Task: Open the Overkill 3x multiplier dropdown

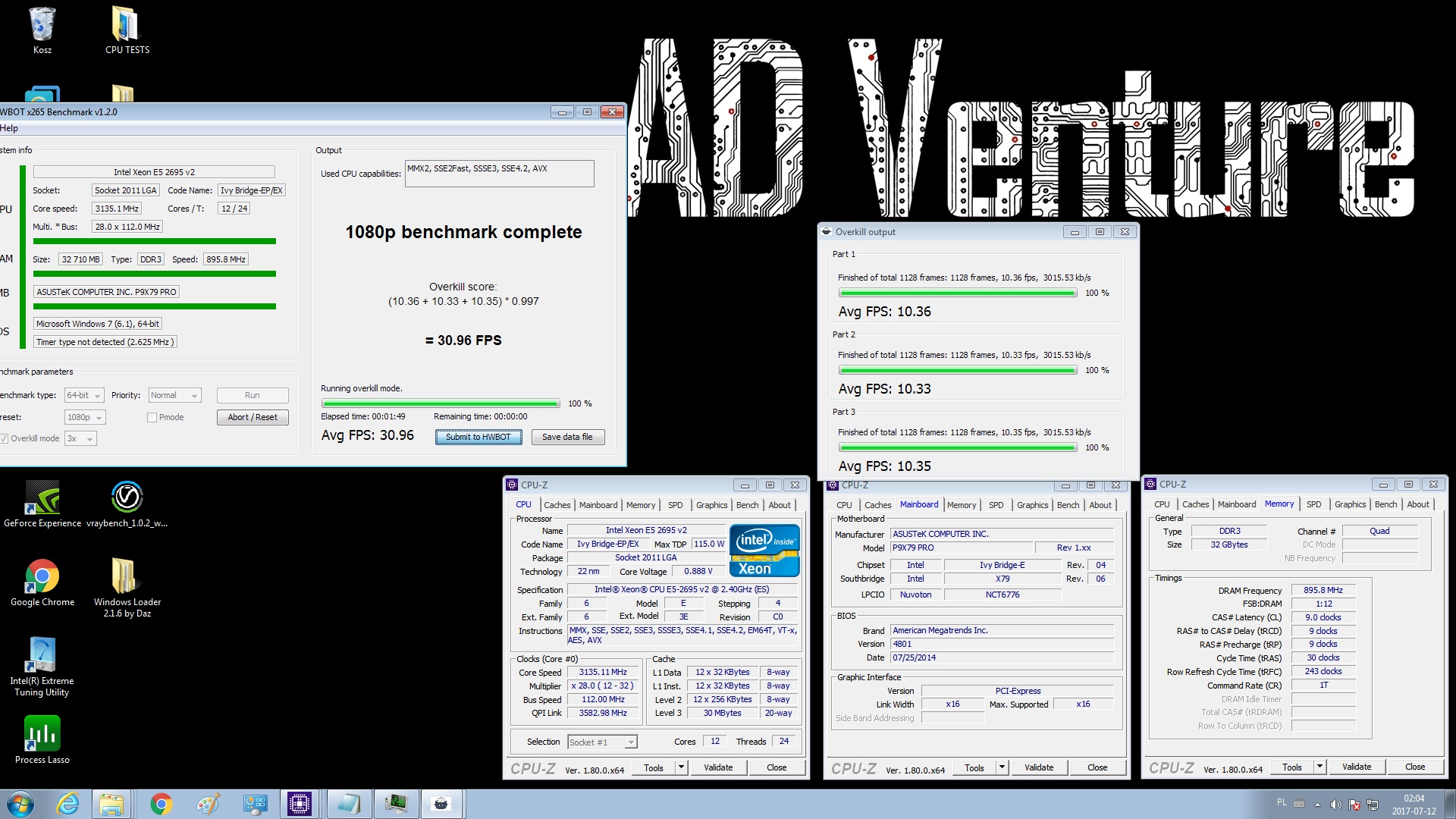Action: pos(80,438)
